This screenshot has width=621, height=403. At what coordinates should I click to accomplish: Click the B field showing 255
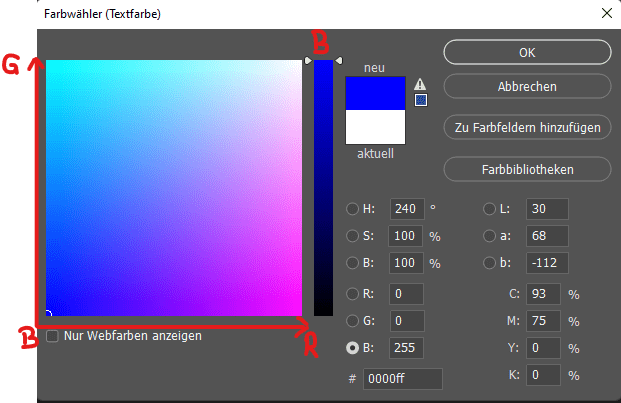[406, 348]
